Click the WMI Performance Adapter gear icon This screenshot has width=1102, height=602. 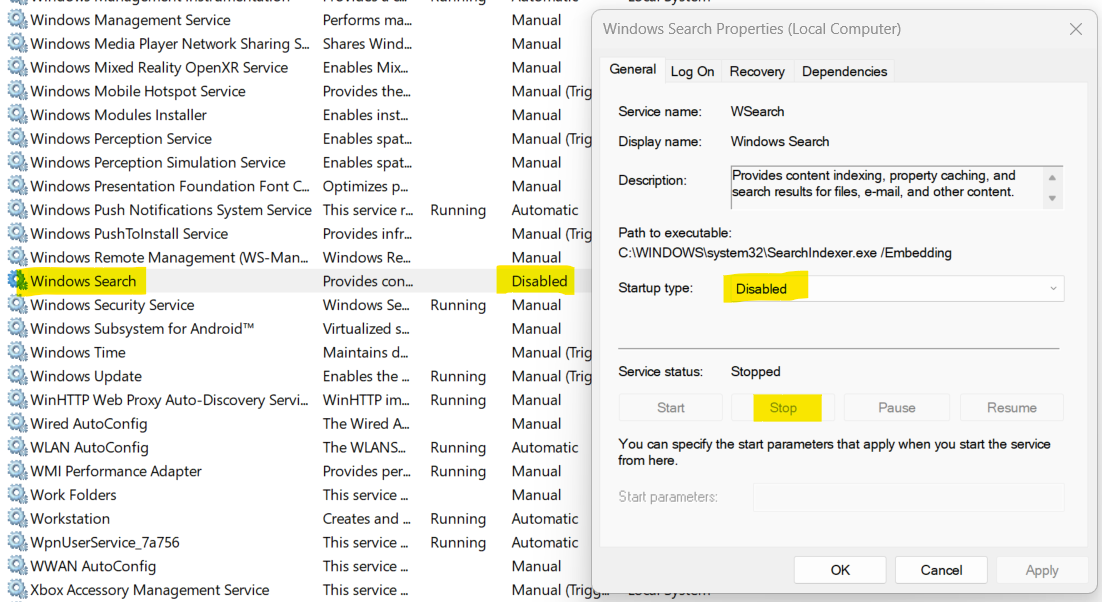(18, 471)
